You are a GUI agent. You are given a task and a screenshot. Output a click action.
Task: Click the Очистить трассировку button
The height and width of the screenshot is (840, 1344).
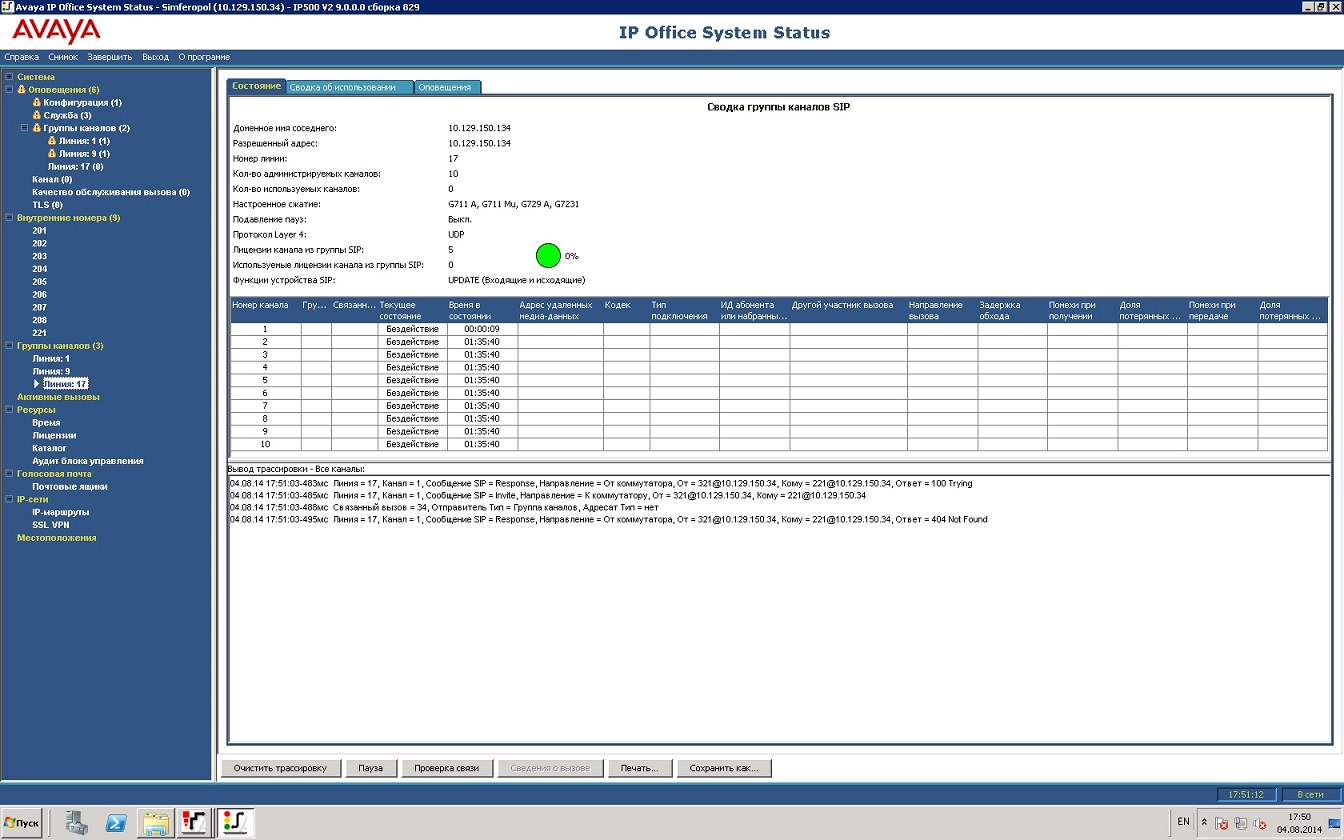pyautogui.click(x=280, y=768)
